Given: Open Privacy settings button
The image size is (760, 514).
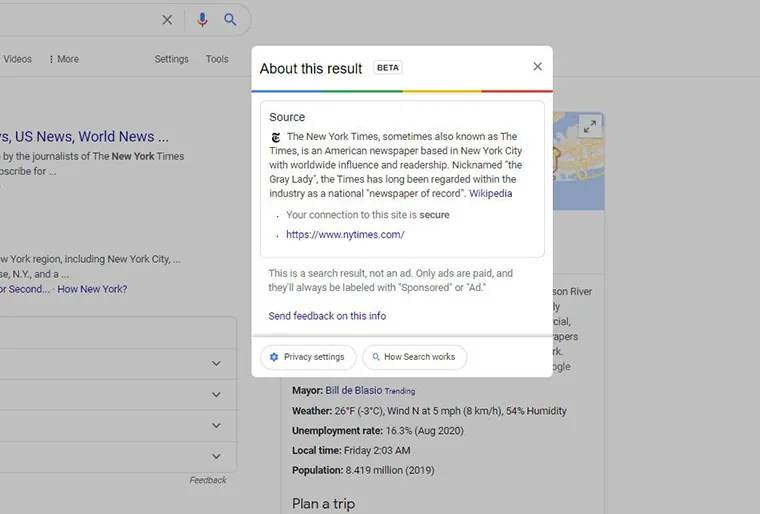Looking at the screenshot, I should click(x=308, y=357).
